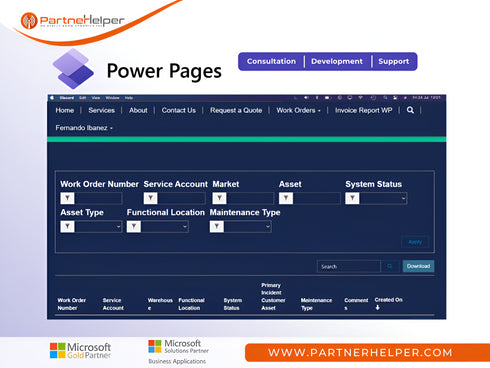Viewport: 490px width, 368px height.
Task: Click the Work Order Number filter icon
Action: 67,198
